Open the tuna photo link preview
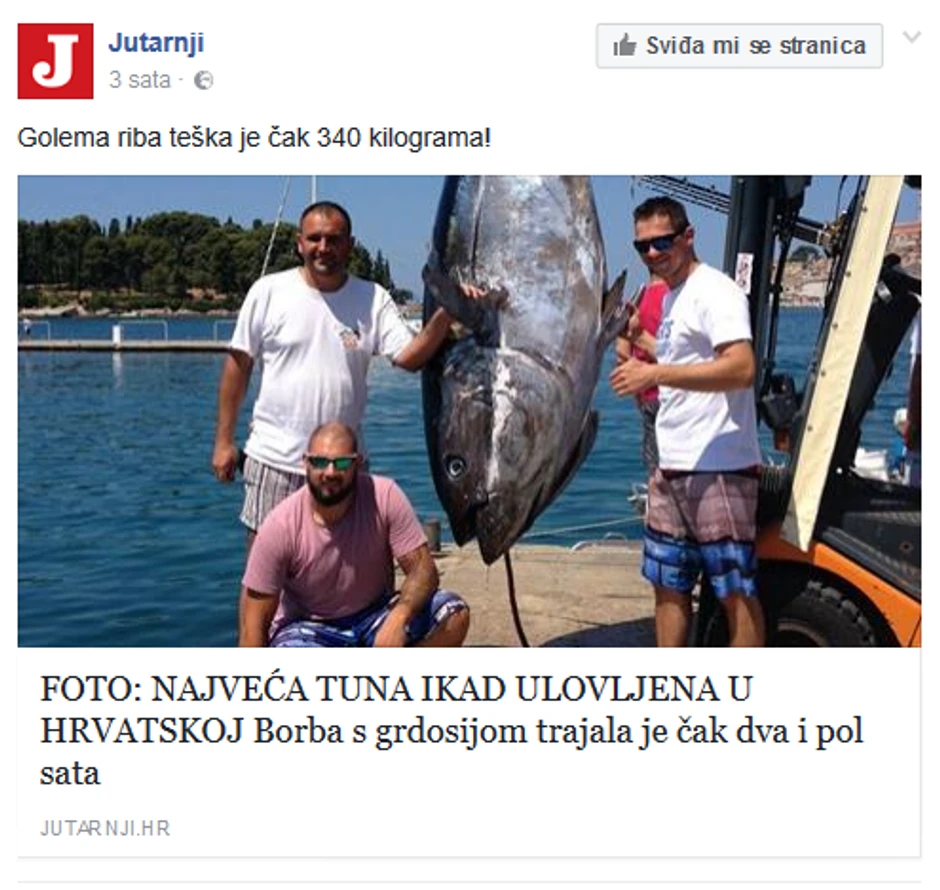Viewport: 940px width, 890px height. (469, 411)
